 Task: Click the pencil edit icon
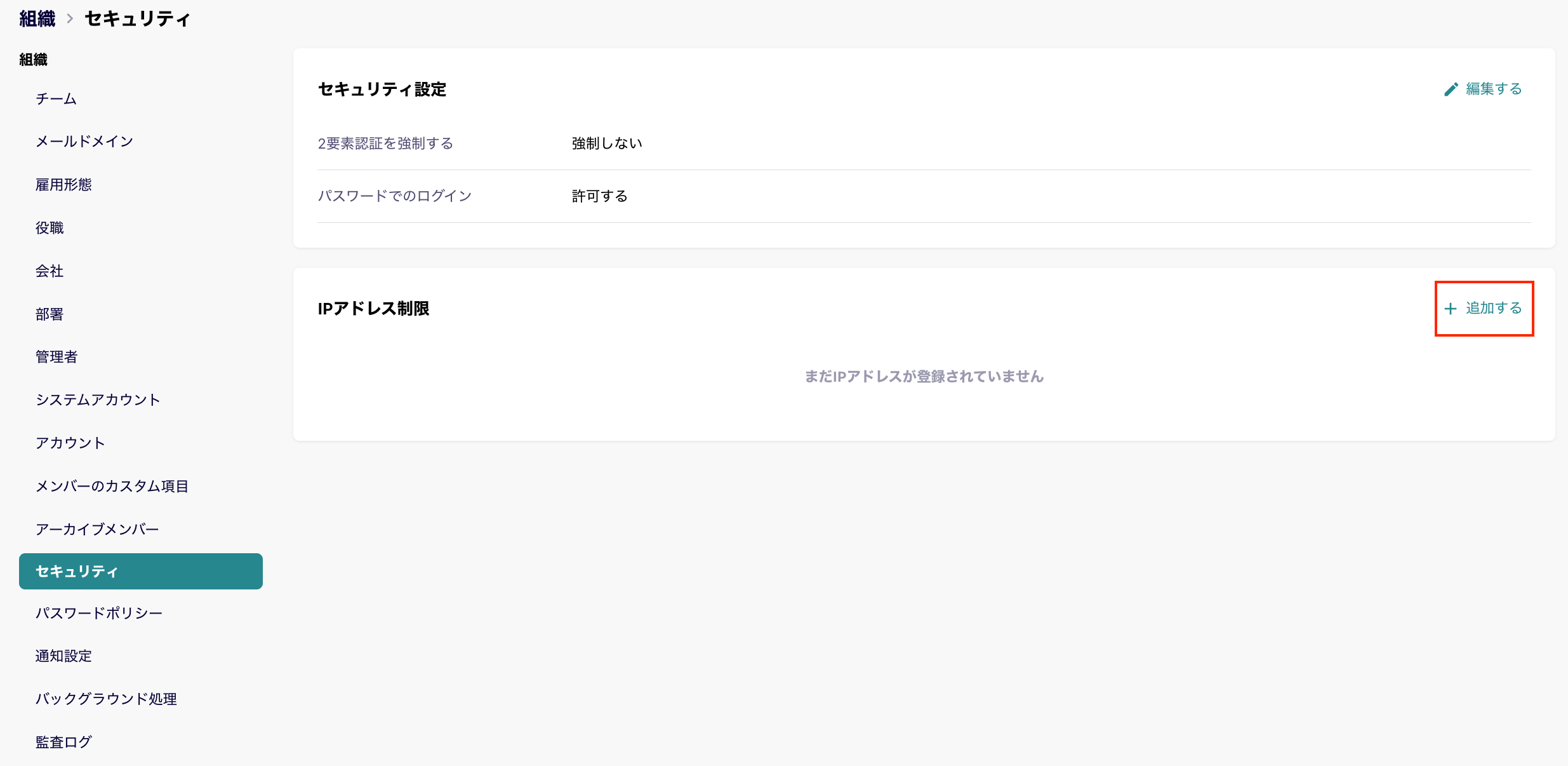tap(1451, 90)
